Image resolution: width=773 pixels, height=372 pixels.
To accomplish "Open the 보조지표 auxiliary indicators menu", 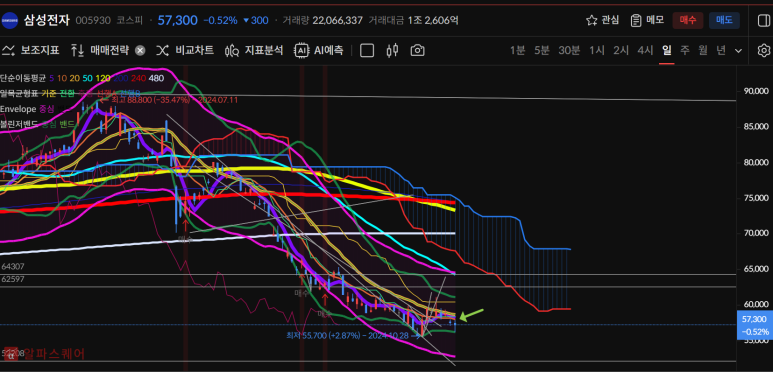I will click(x=31, y=50).
